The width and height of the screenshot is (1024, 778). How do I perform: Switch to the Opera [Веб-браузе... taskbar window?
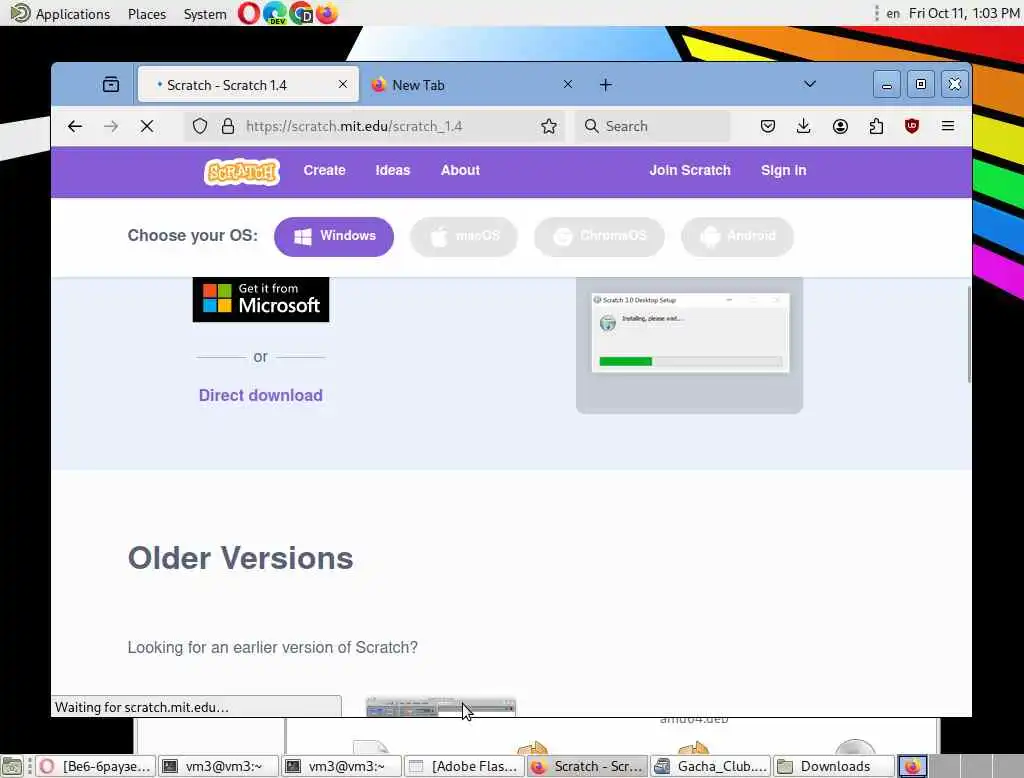[95, 766]
